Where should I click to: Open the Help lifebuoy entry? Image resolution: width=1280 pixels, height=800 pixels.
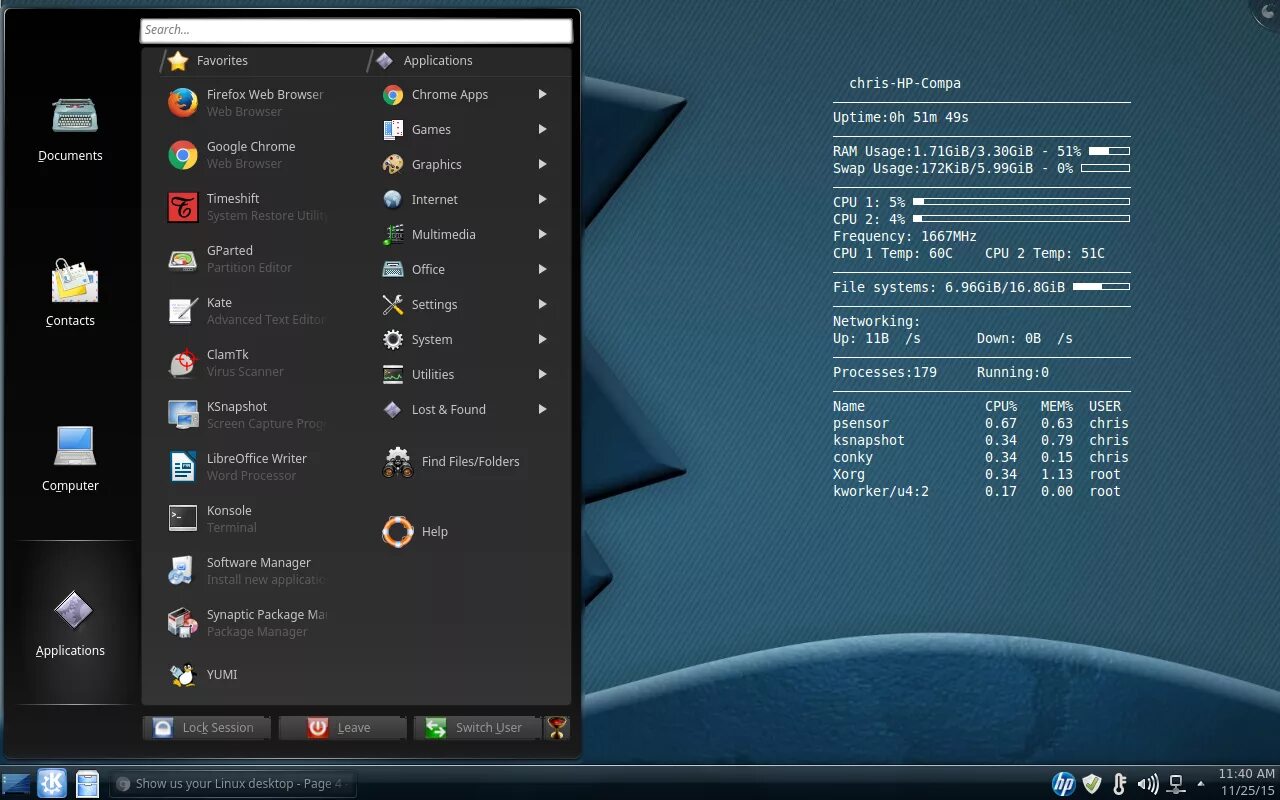[415, 531]
